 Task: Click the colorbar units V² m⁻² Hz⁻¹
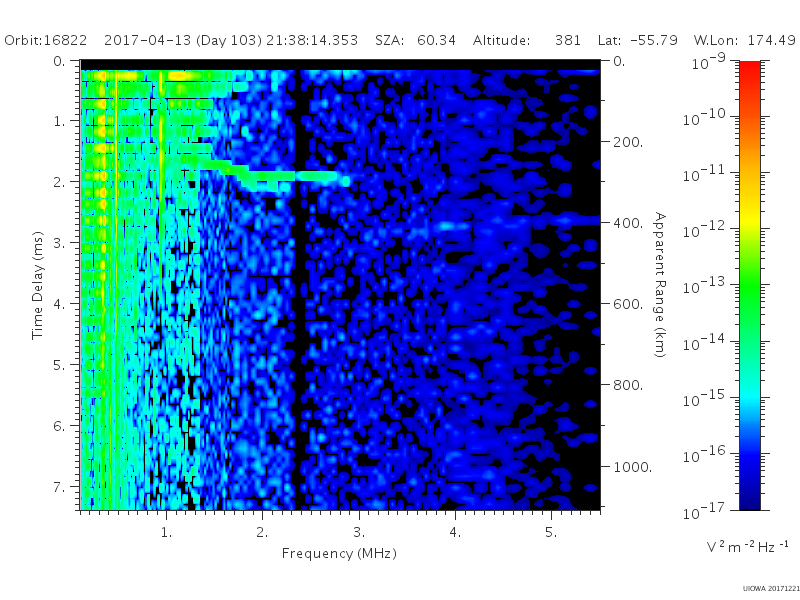(x=747, y=546)
